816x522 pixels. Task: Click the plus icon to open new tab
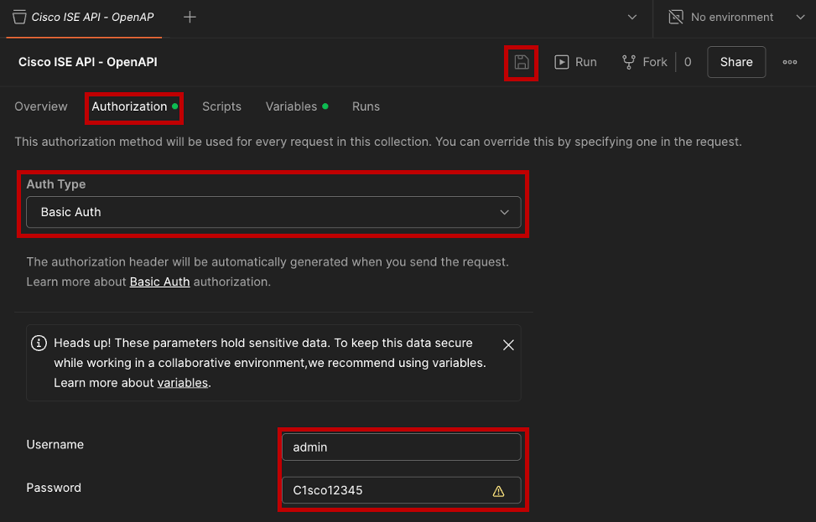(190, 17)
